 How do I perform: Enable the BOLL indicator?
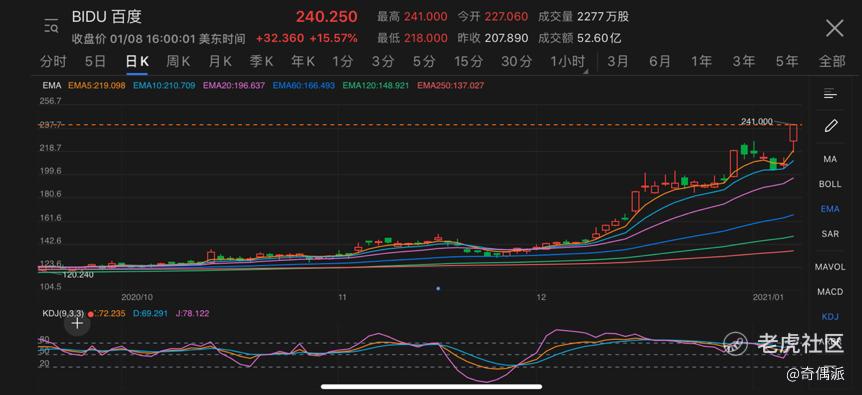[x=830, y=184]
